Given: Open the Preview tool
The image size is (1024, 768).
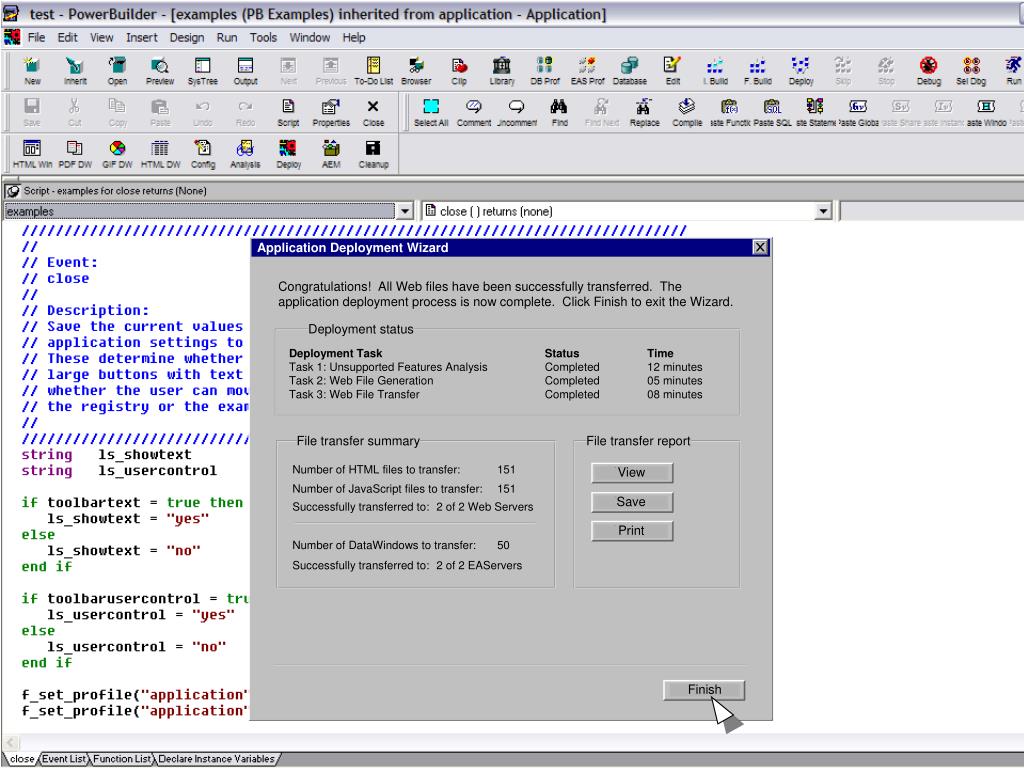Looking at the screenshot, I should click(x=160, y=71).
